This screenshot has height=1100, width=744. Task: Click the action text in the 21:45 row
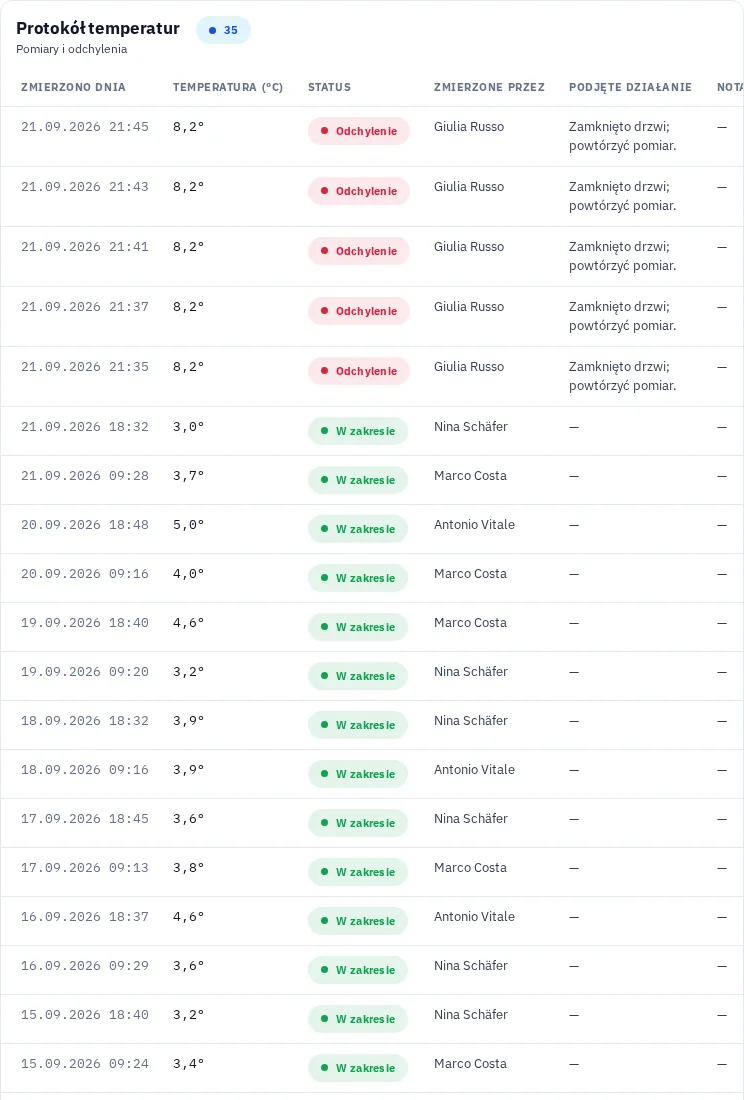[622, 136]
